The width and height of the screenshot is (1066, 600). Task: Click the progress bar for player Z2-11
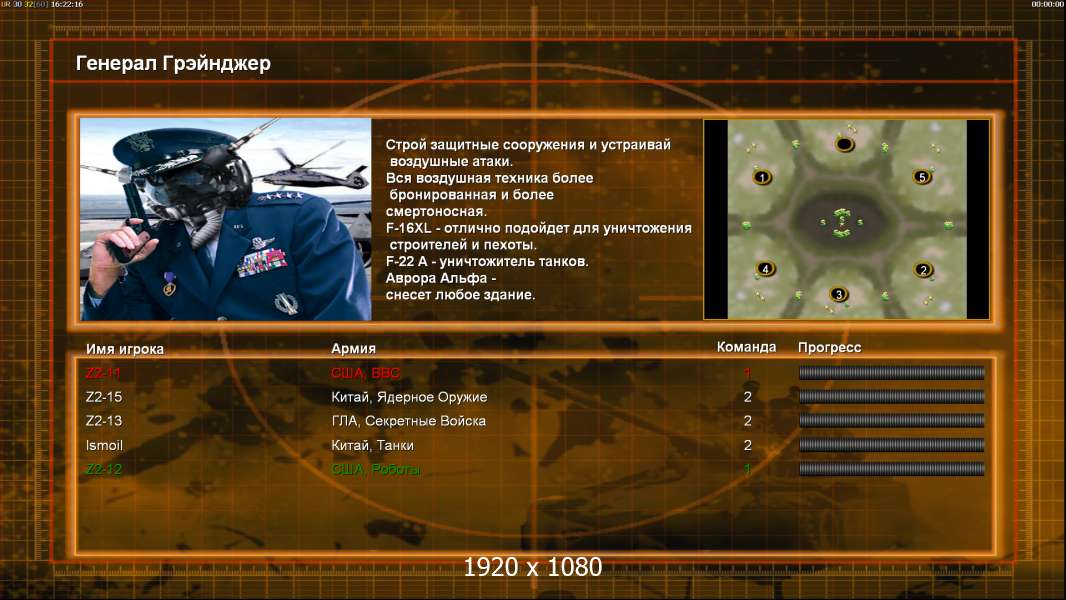pyautogui.click(x=892, y=372)
